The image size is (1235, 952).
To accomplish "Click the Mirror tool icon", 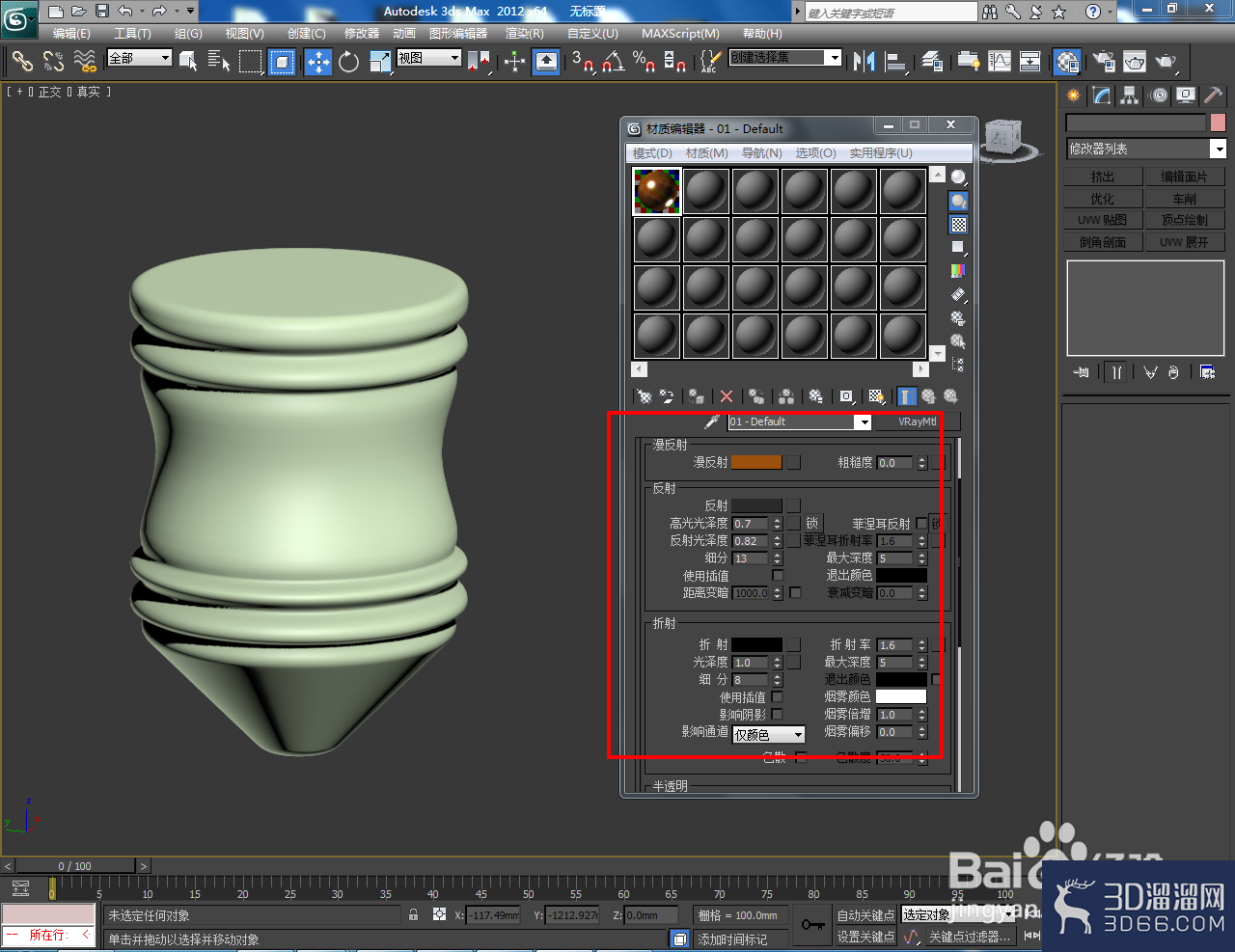I will (864, 62).
